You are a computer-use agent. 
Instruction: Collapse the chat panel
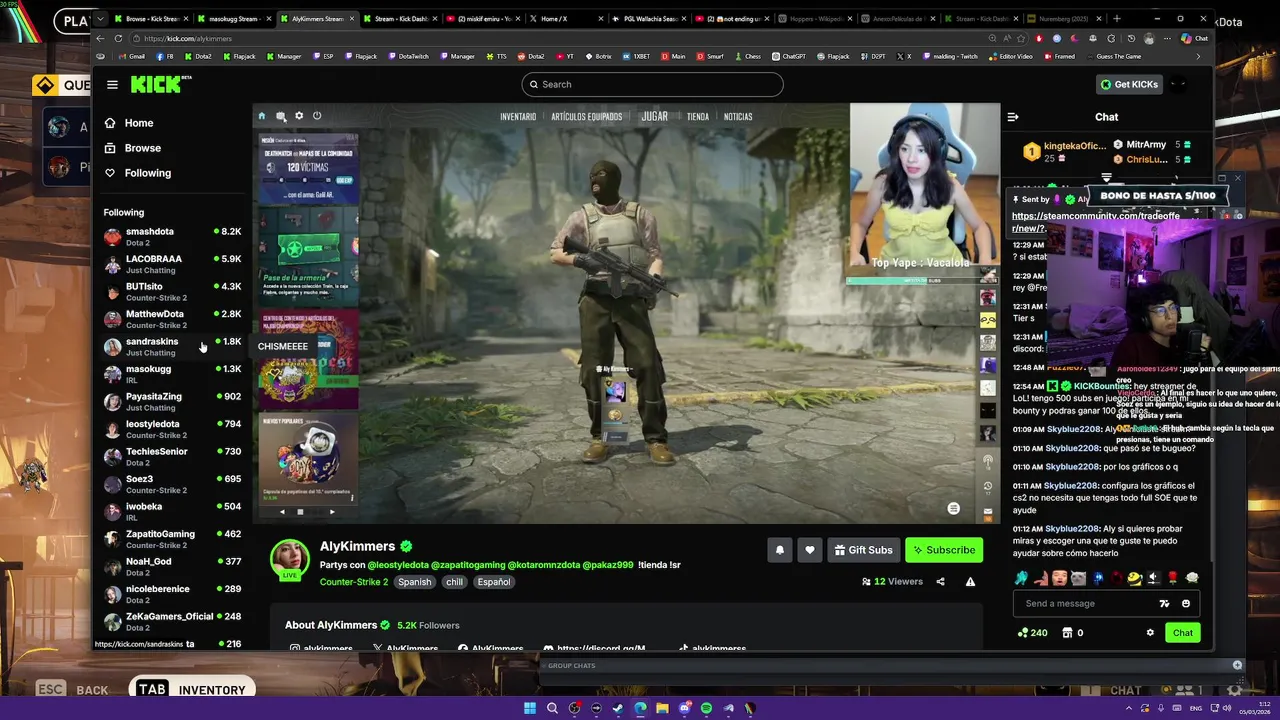1013,117
